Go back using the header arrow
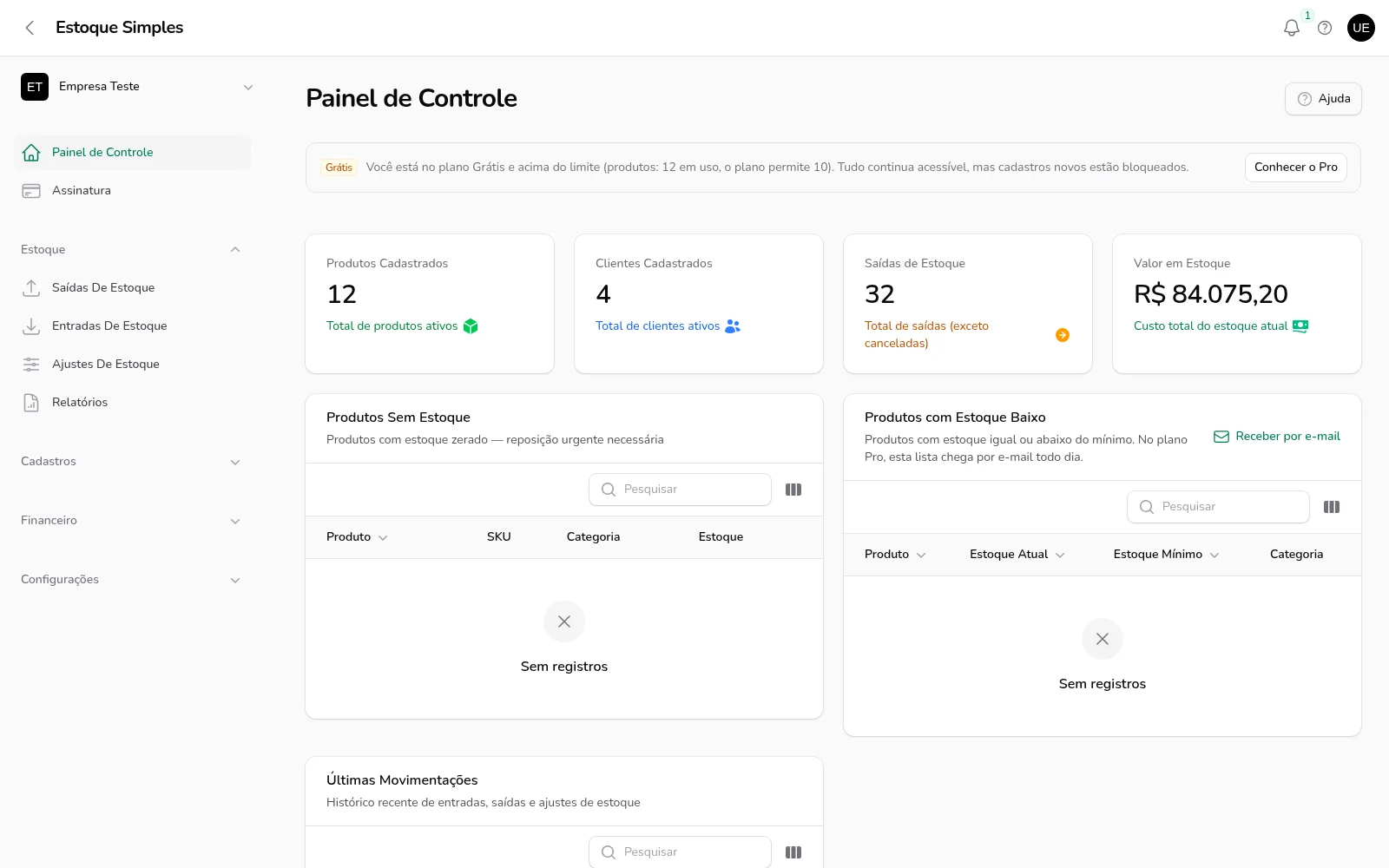This screenshot has width=1389, height=868. tap(30, 28)
